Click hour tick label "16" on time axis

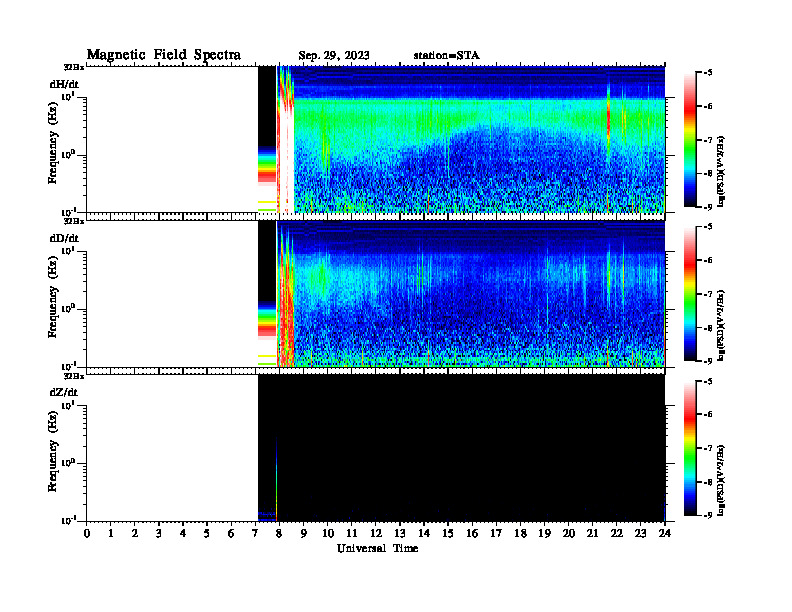pyautogui.click(x=472, y=534)
